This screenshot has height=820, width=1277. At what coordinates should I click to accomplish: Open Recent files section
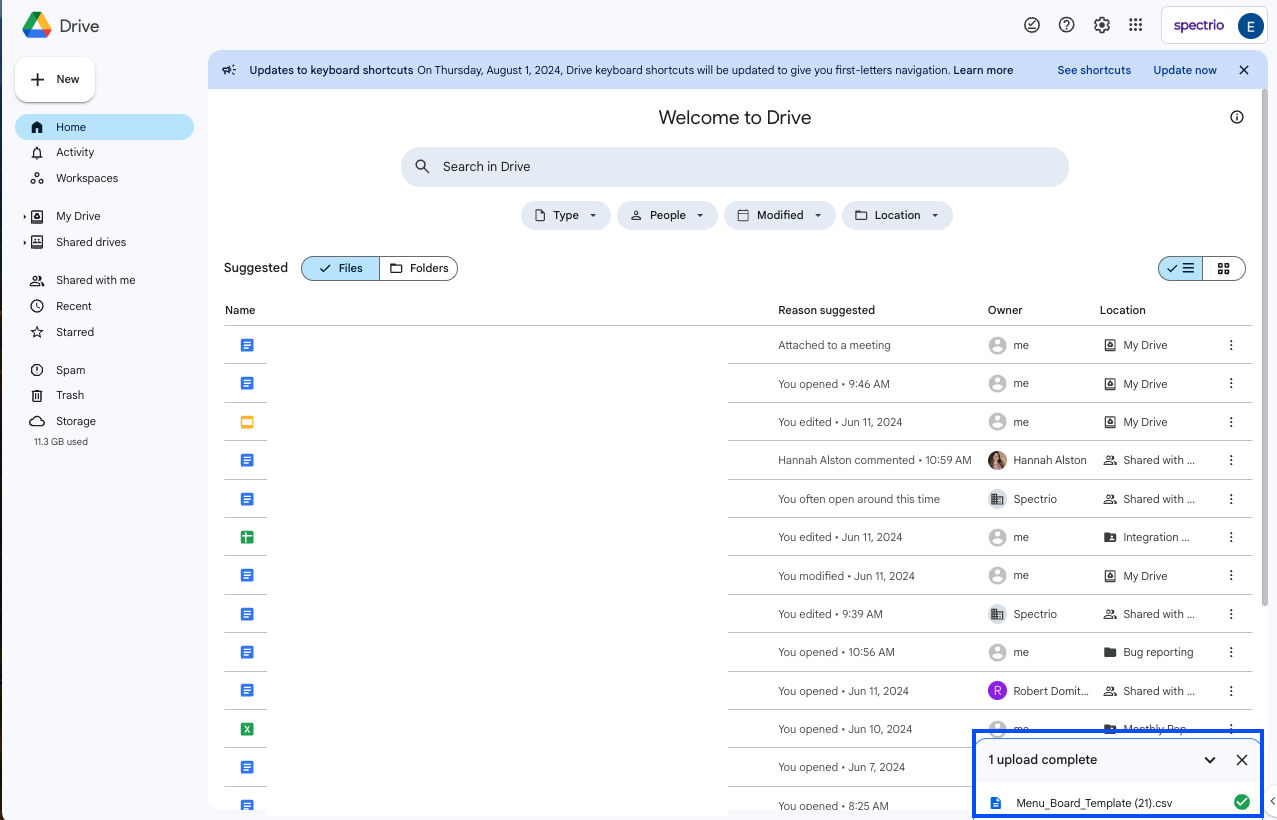pos(71,305)
